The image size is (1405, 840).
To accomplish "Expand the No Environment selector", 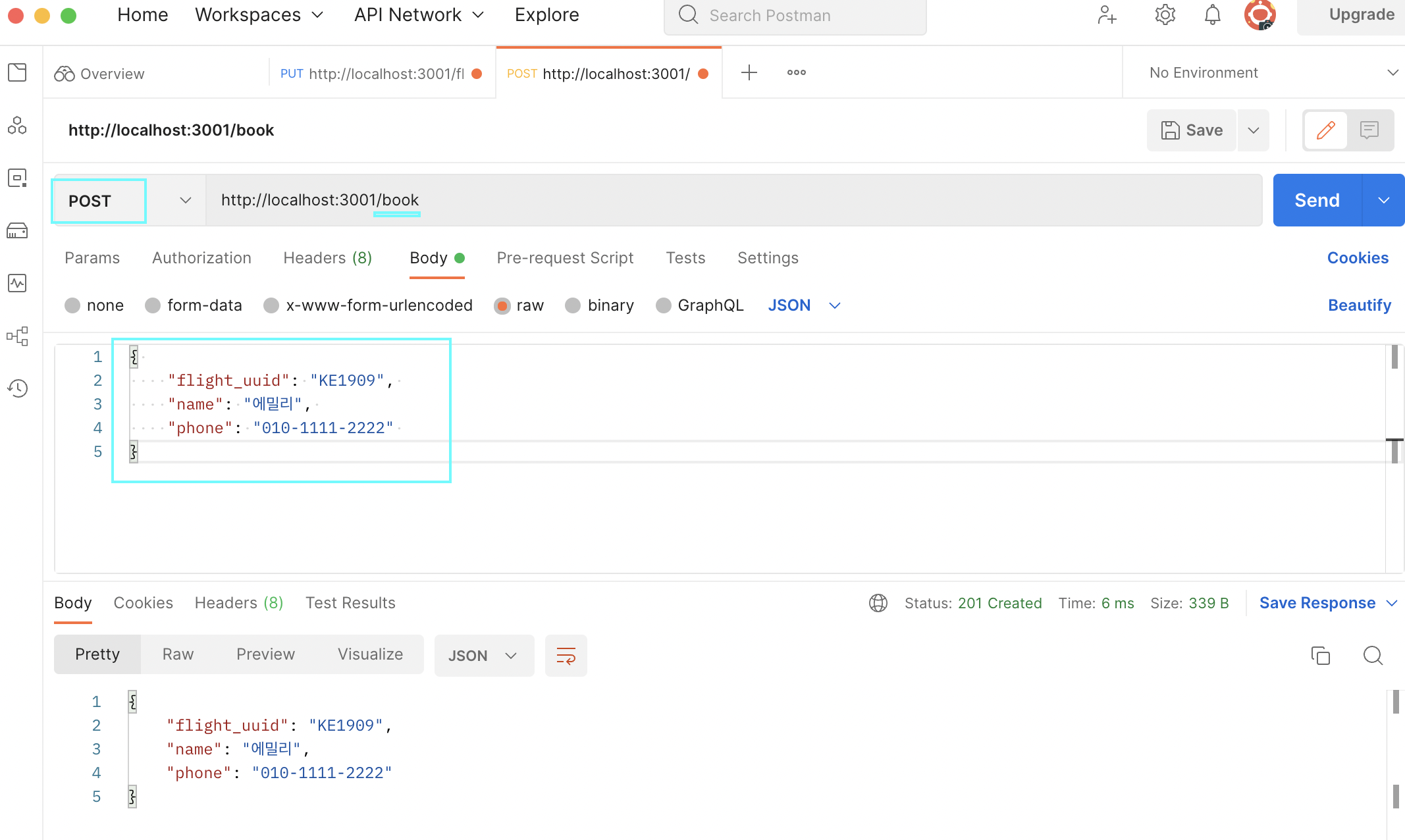I will point(1271,72).
